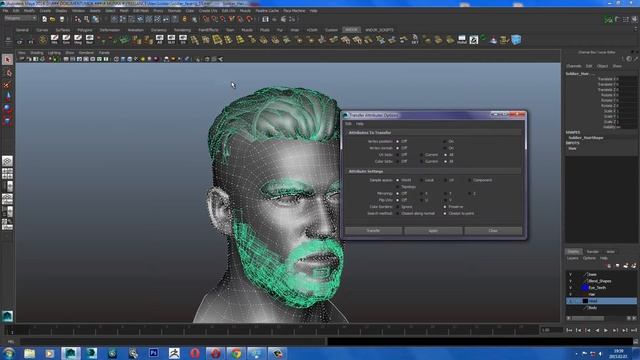Open shelf options menu at left of shelf

[x=8, y=40]
